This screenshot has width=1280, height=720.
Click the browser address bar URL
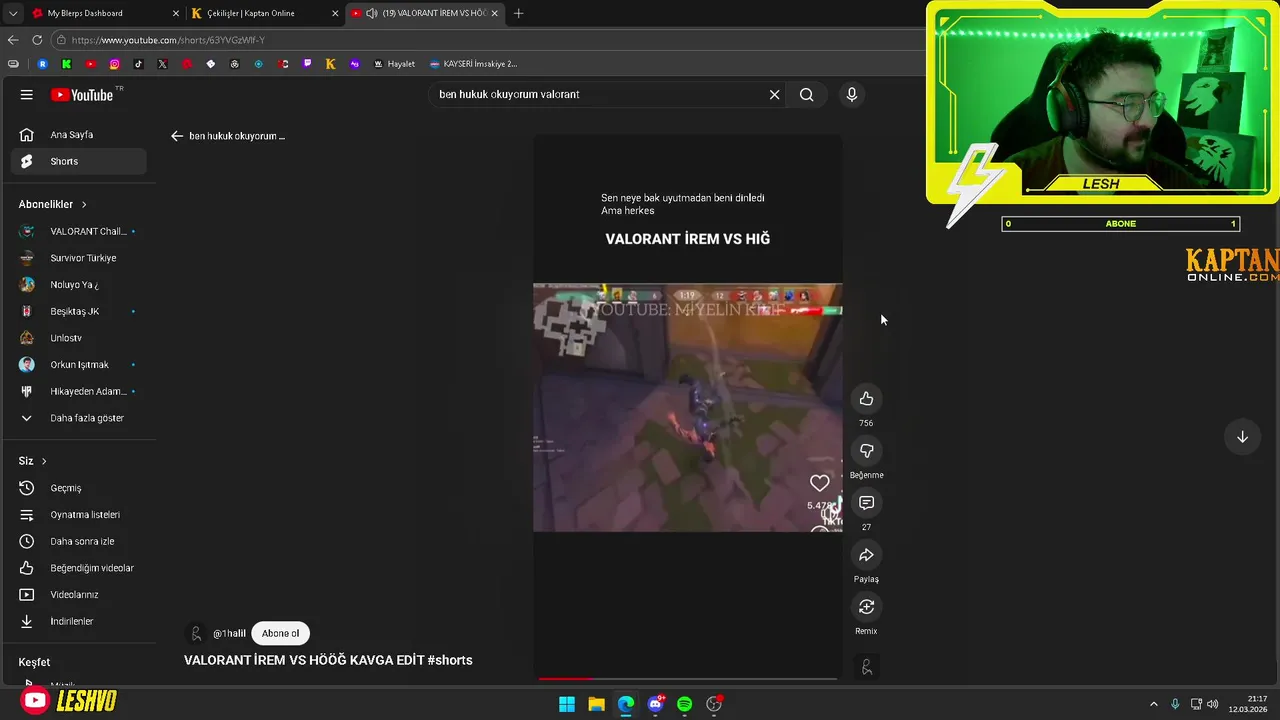pos(168,40)
